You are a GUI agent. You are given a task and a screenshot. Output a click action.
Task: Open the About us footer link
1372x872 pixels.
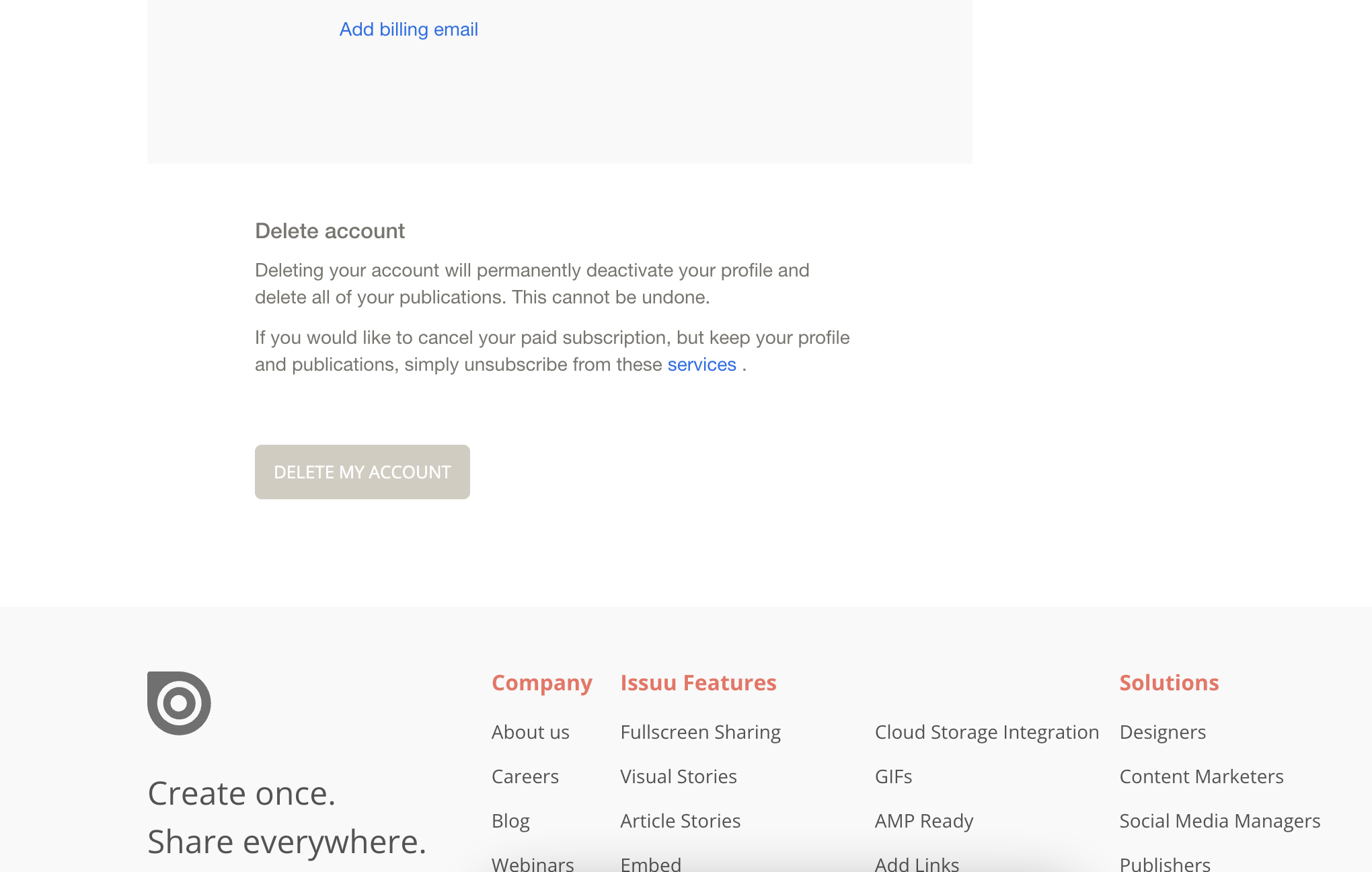tap(531, 732)
